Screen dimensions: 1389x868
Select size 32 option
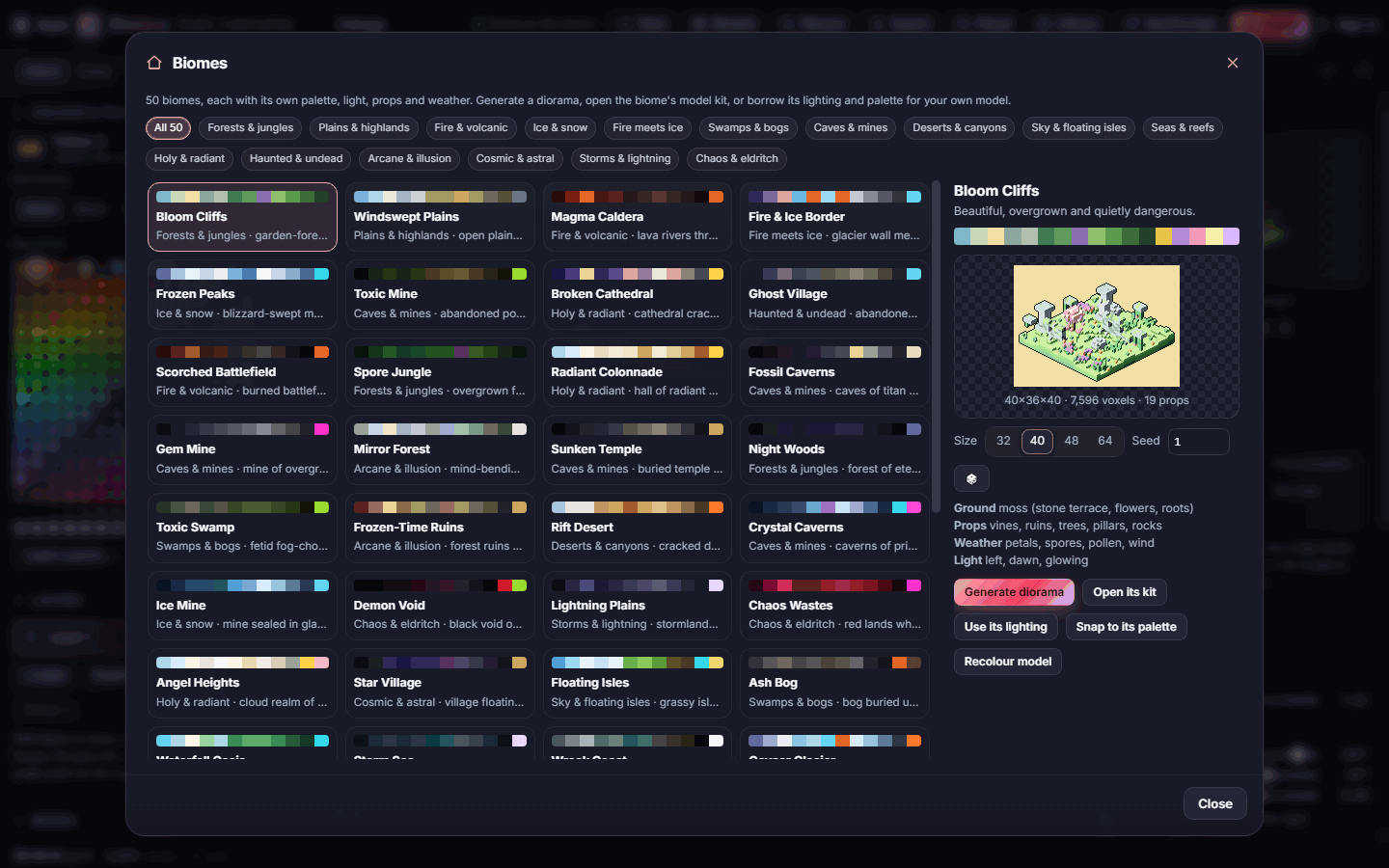(1003, 441)
